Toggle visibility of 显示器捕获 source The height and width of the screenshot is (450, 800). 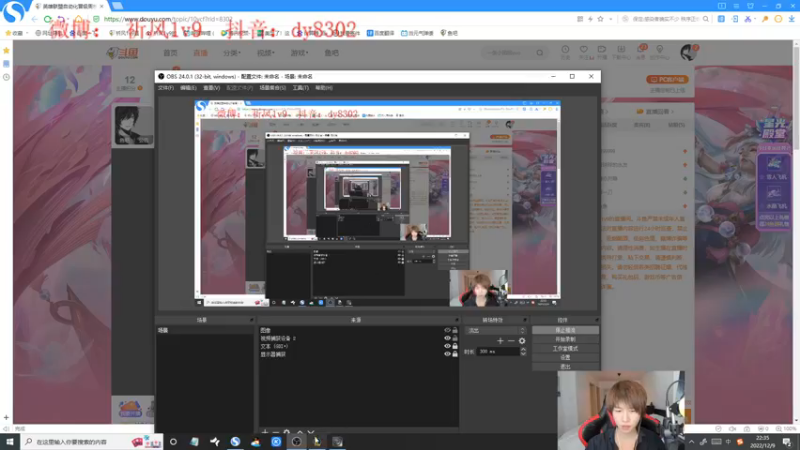point(447,354)
